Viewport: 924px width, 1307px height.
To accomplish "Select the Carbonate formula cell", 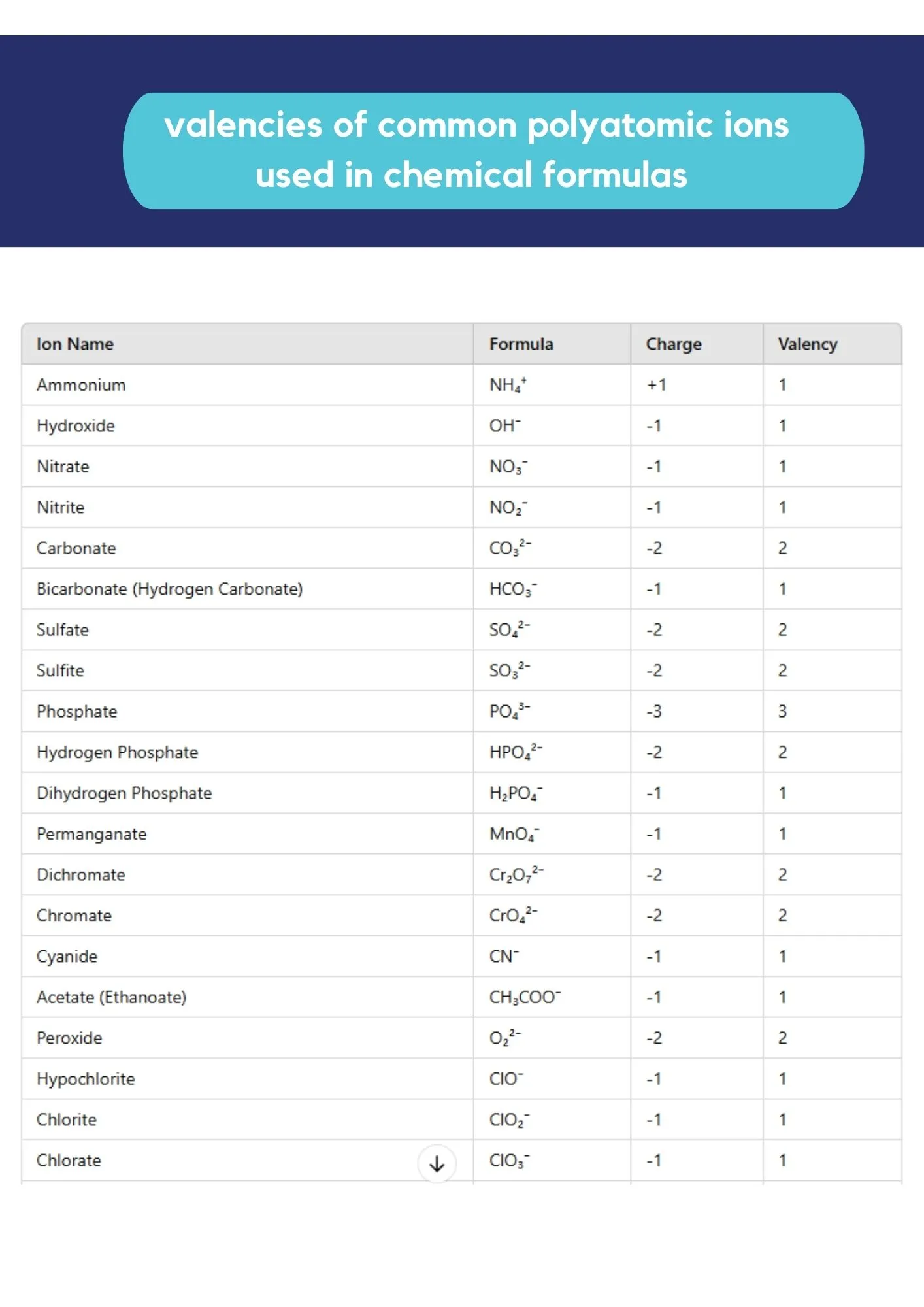I will coord(510,548).
